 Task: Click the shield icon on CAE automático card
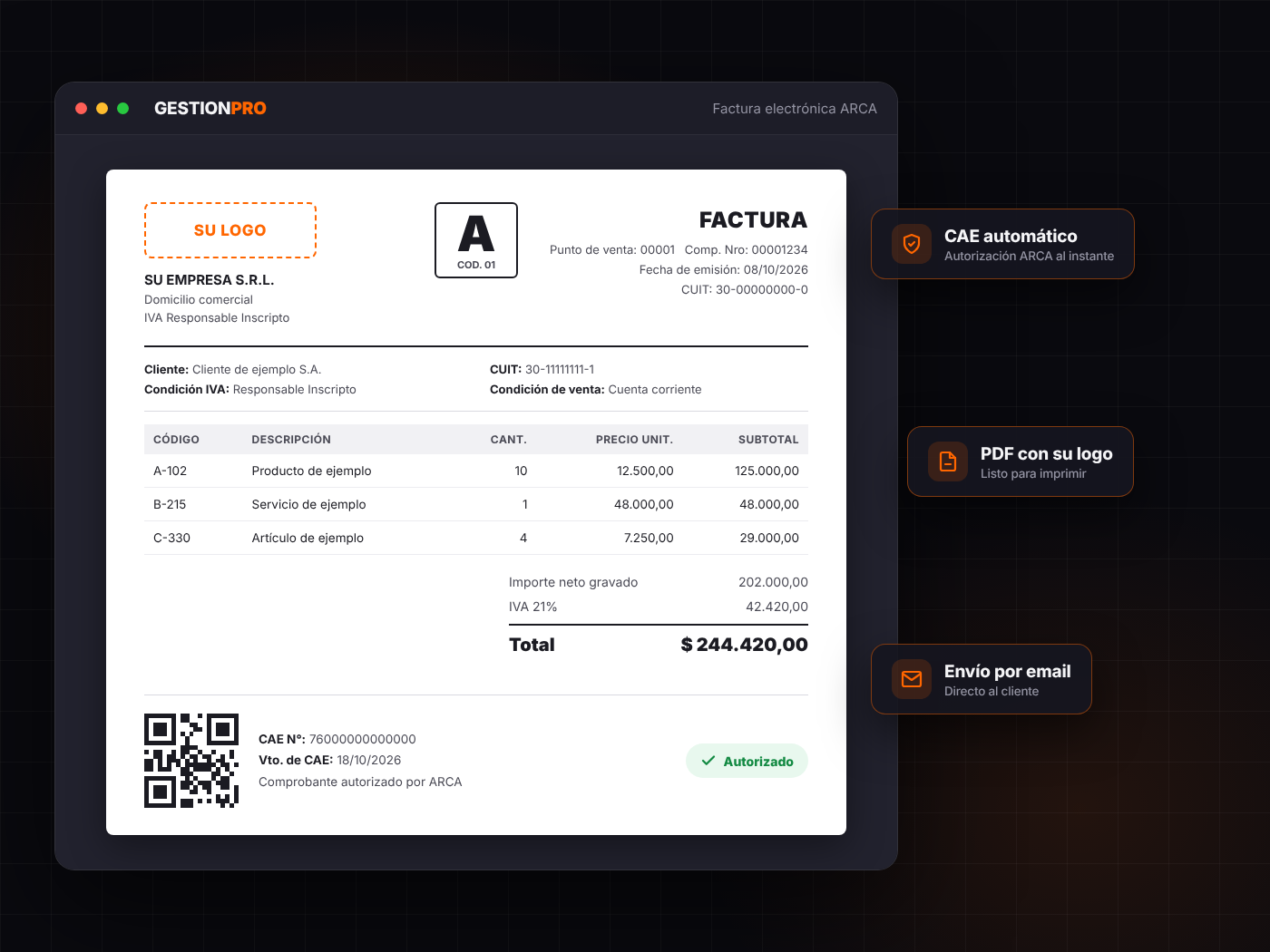(x=912, y=244)
